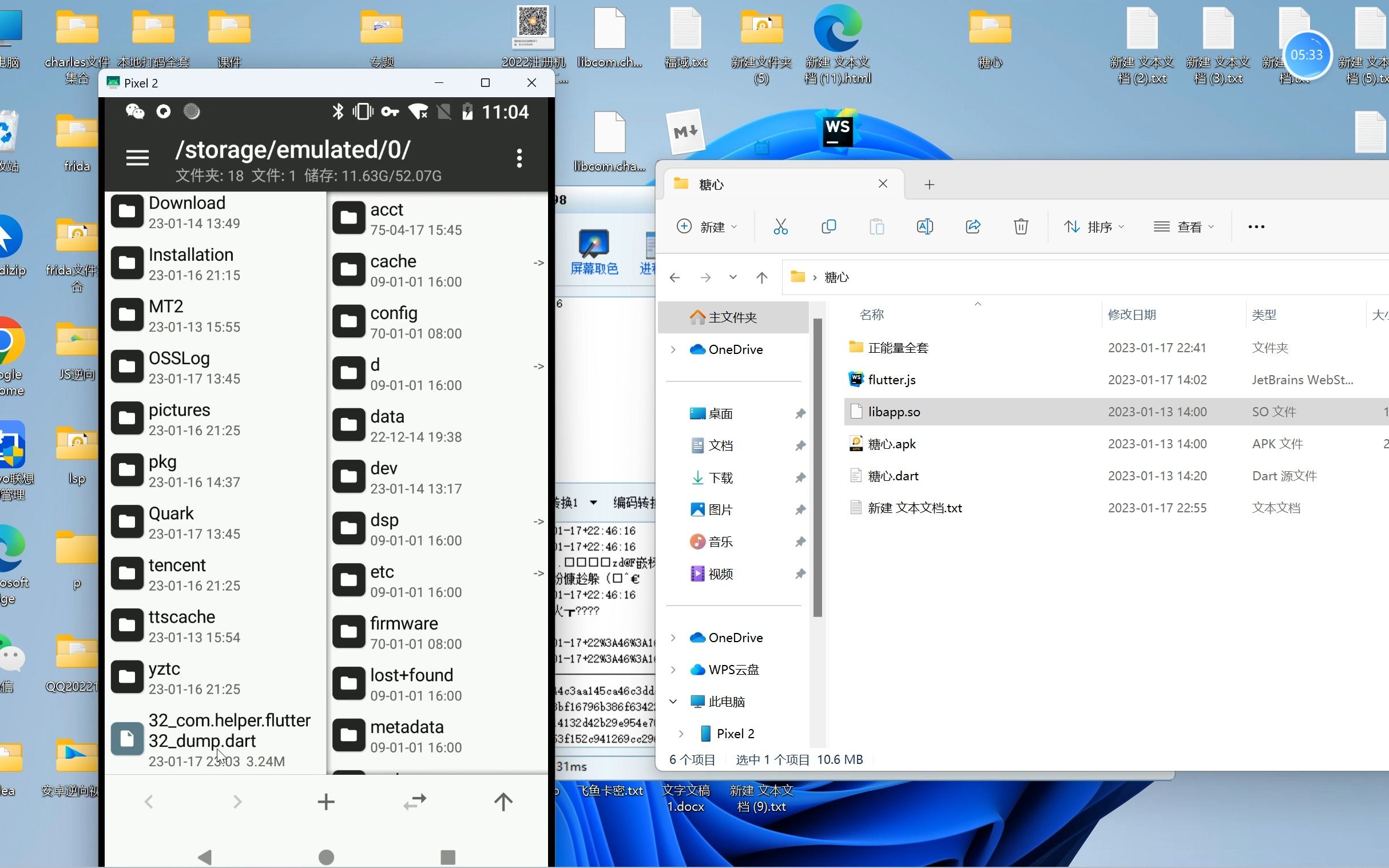Click the upload/export arrow icon at bottom

pos(502,801)
